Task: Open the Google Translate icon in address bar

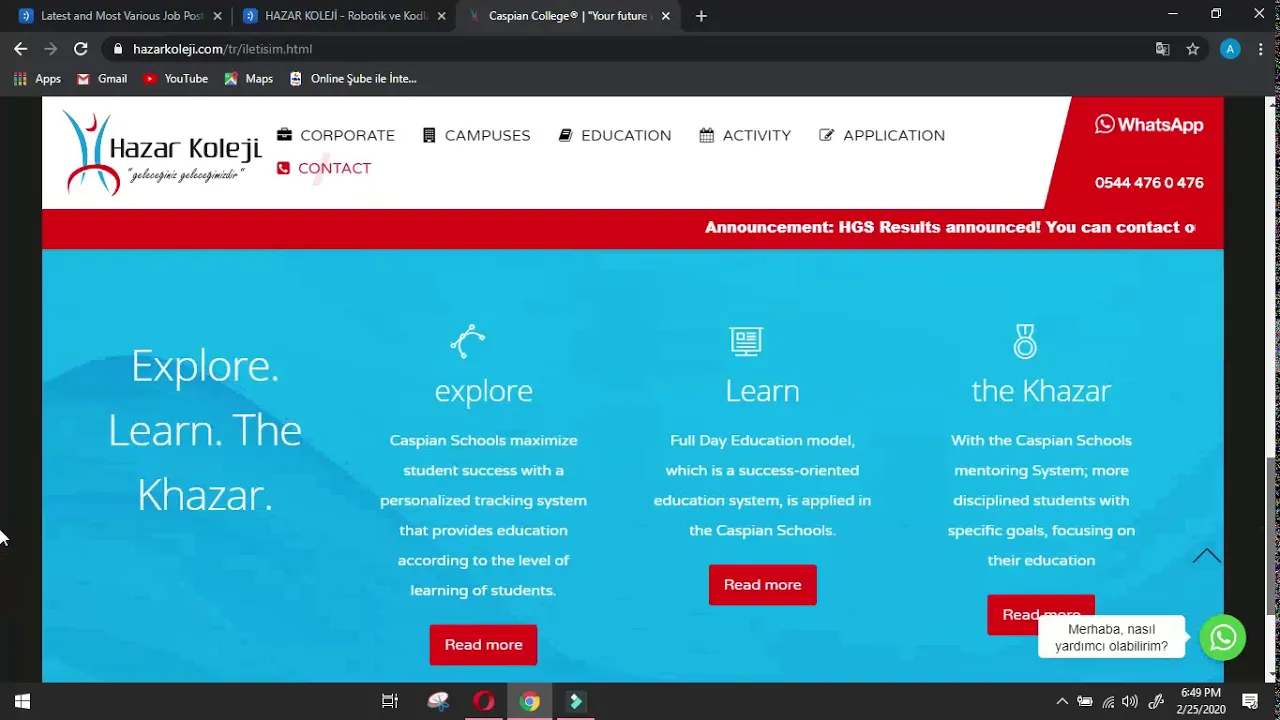Action: click(1162, 49)
